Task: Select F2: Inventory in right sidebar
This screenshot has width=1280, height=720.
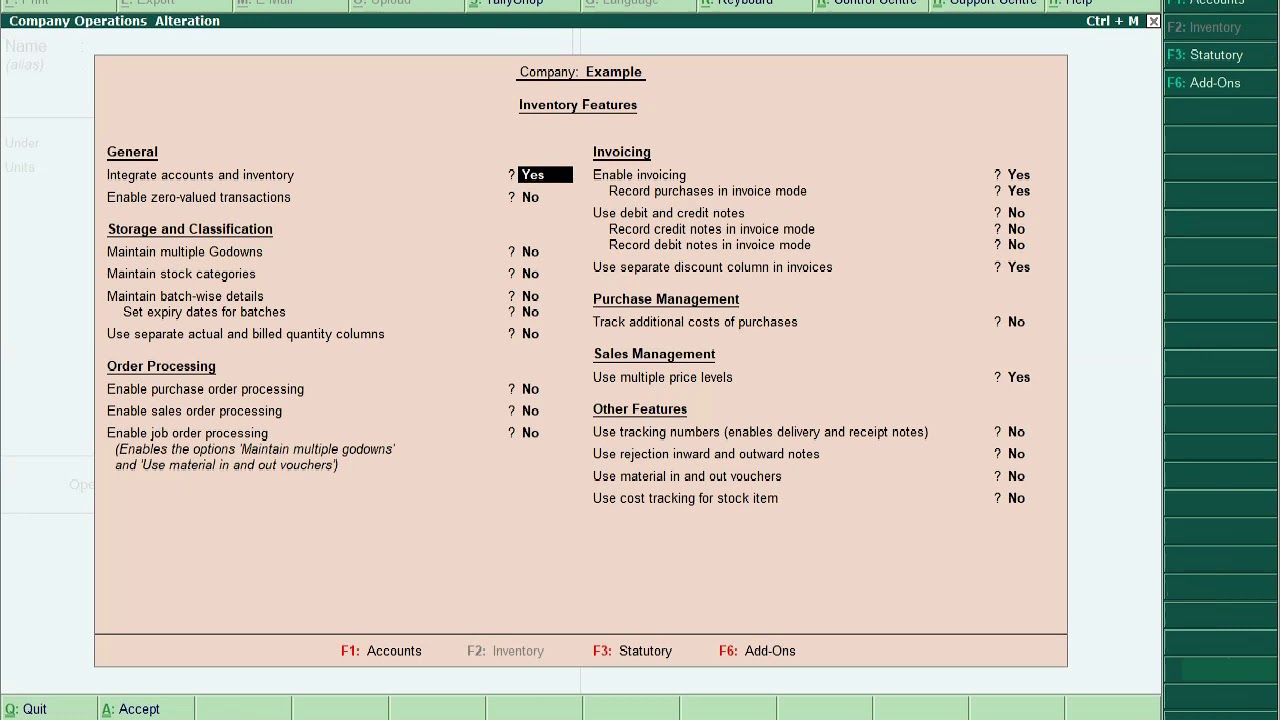Action: 1221,27
